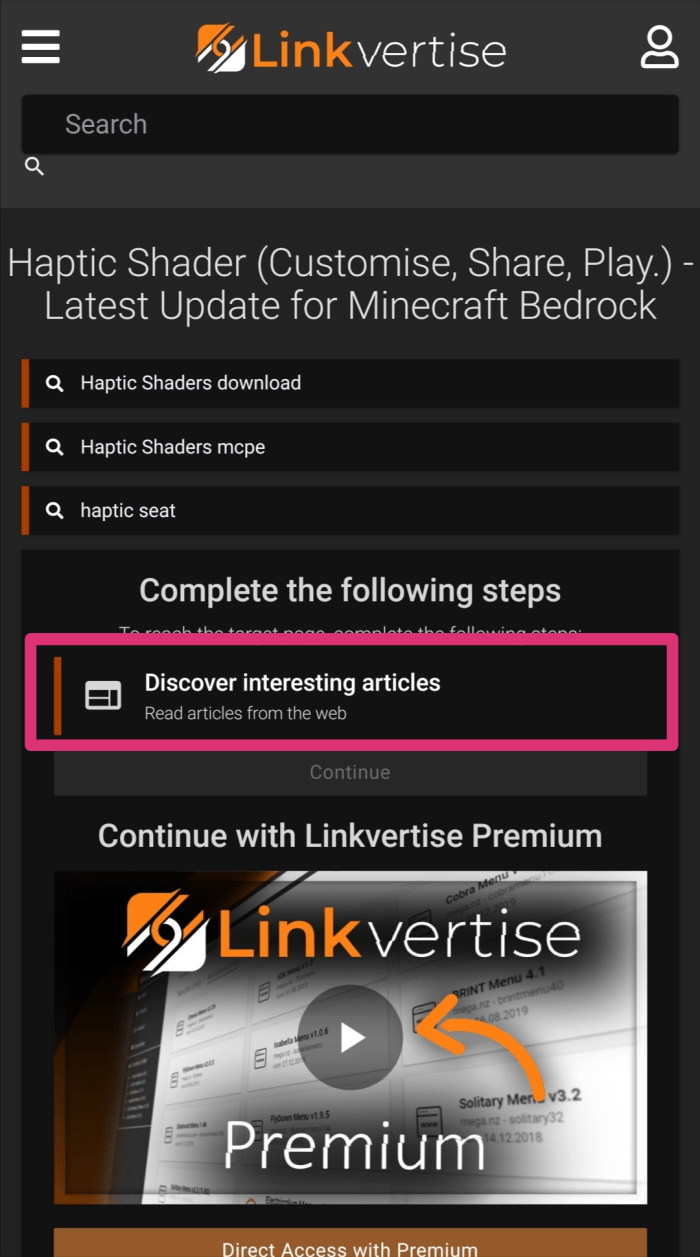The image size is (700, 1257).
Task: Click magnifier icon beside haptic seat
Action: point(55,511)
